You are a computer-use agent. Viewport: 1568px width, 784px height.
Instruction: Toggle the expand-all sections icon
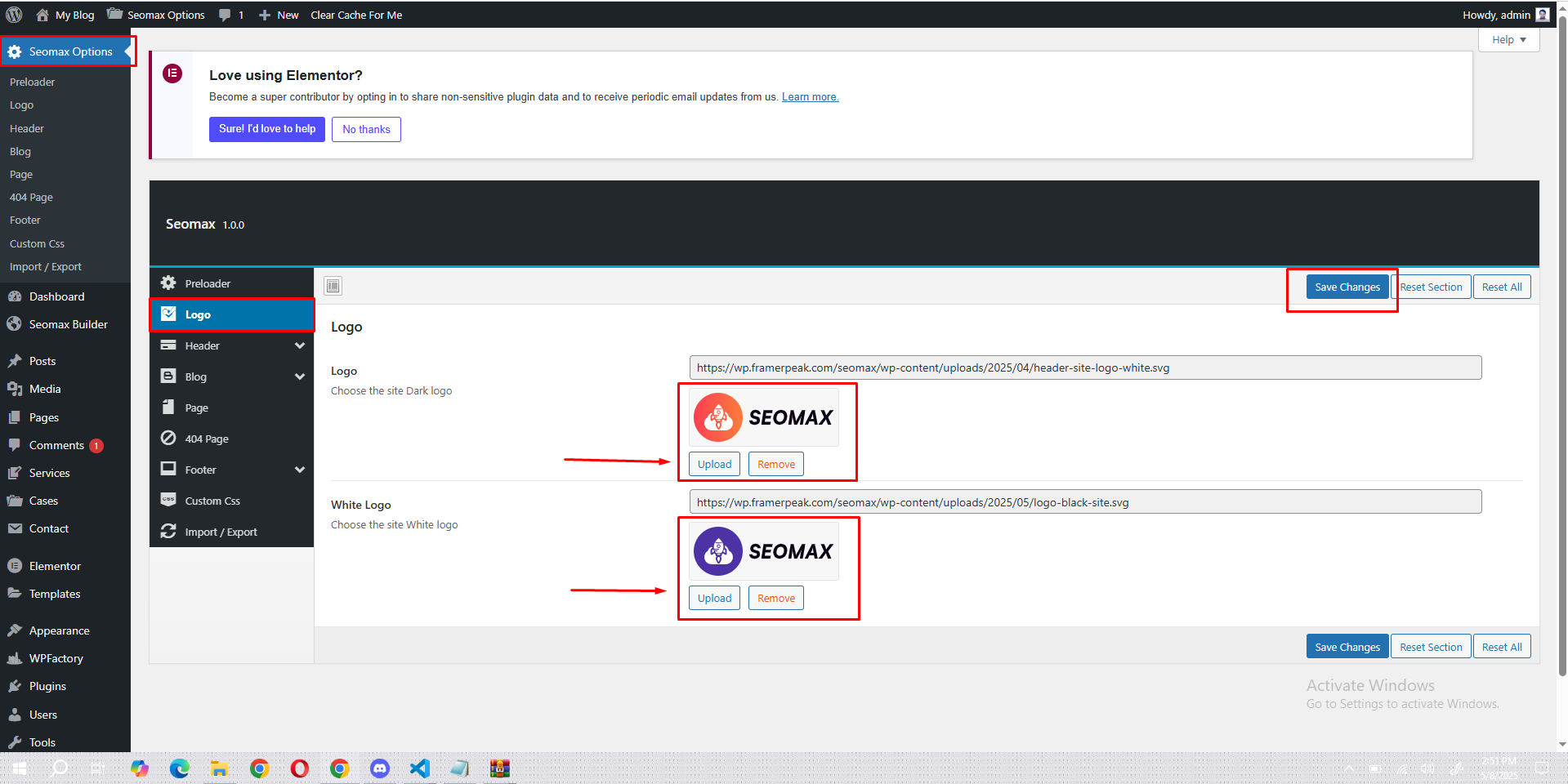[x=333, y=286]
